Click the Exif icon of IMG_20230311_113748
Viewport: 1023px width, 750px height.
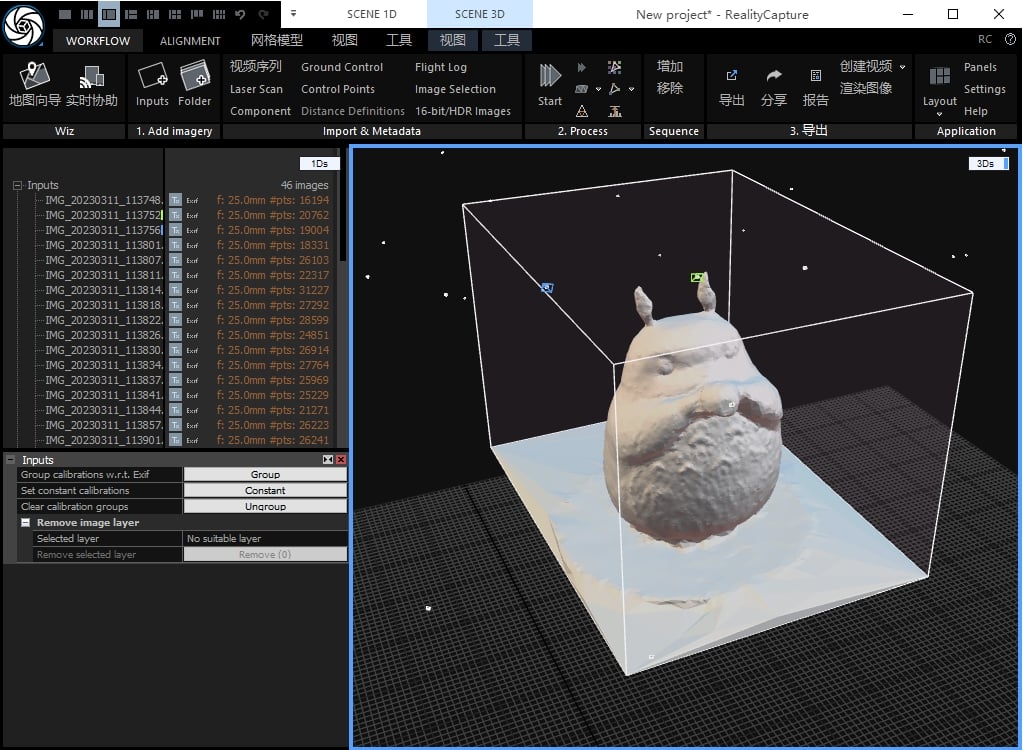coord(192,200)
